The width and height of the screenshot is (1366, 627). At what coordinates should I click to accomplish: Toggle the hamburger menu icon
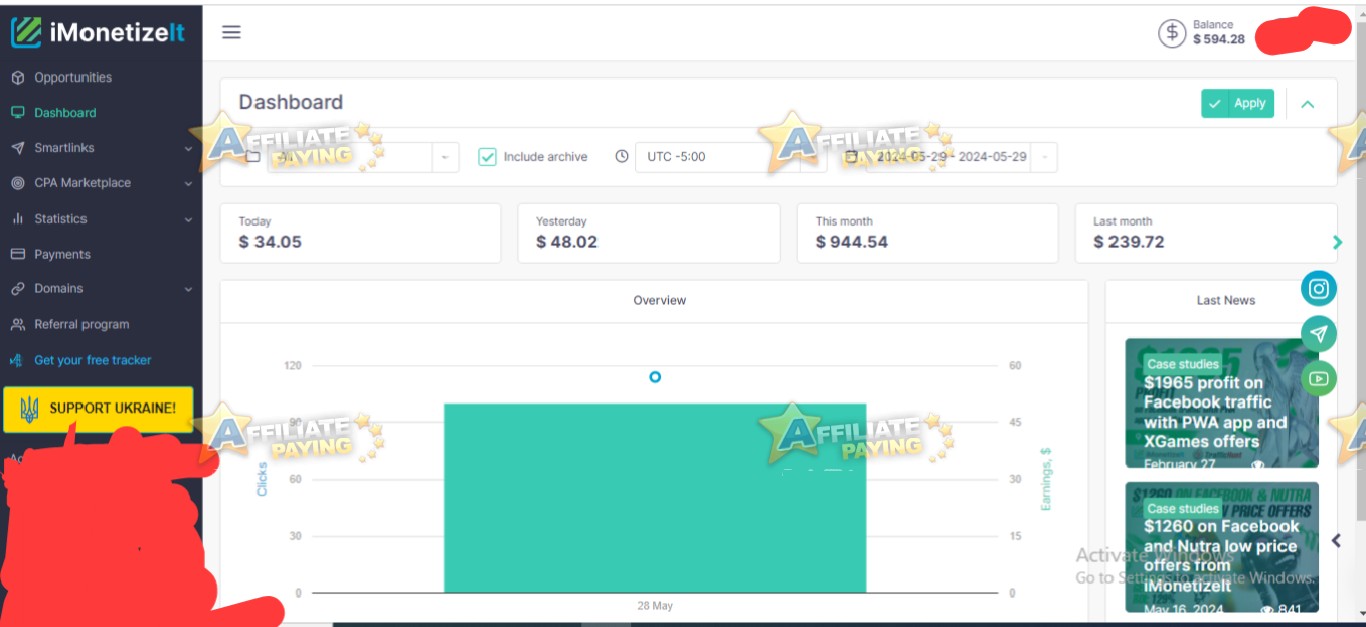[x=231, y=32]
